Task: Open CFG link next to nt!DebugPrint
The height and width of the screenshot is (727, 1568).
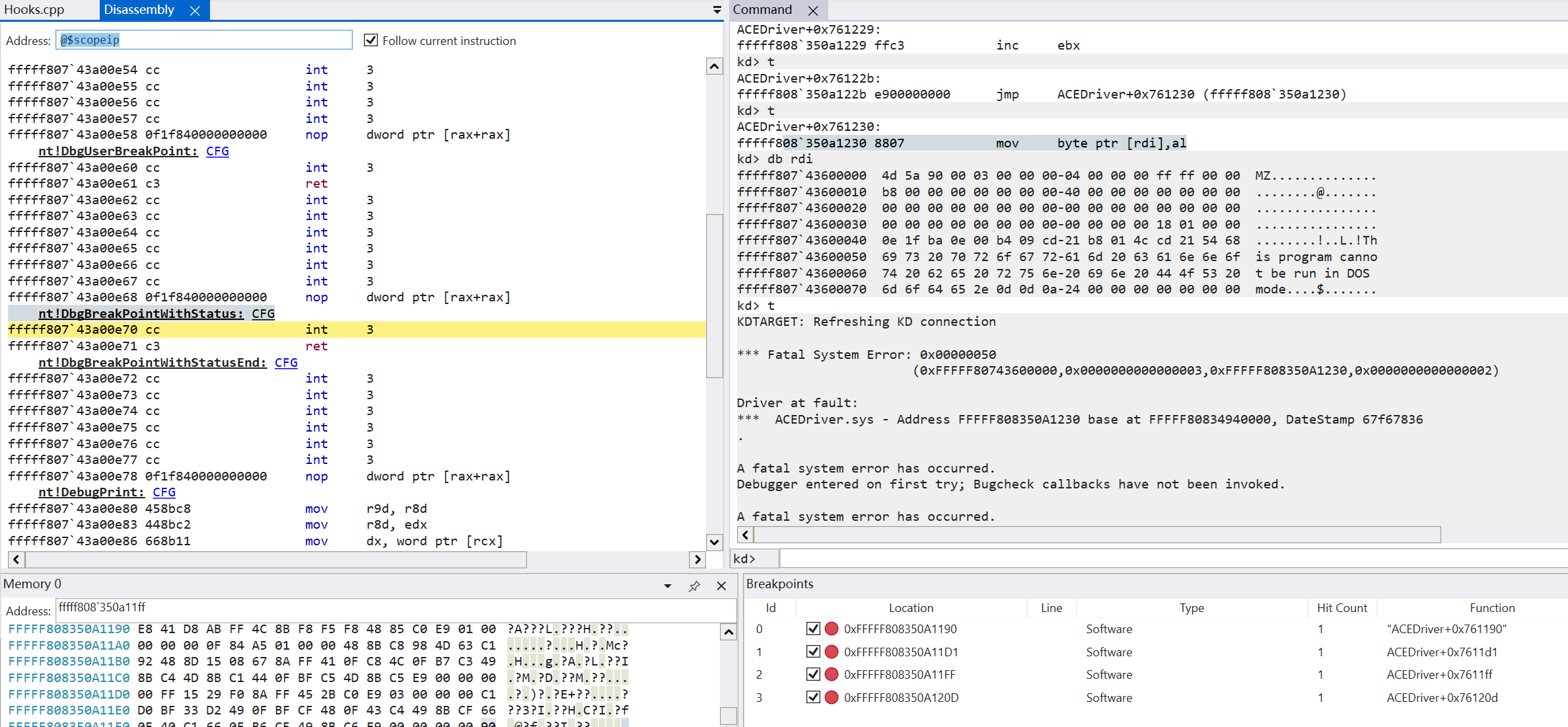Action: [164, 492]
